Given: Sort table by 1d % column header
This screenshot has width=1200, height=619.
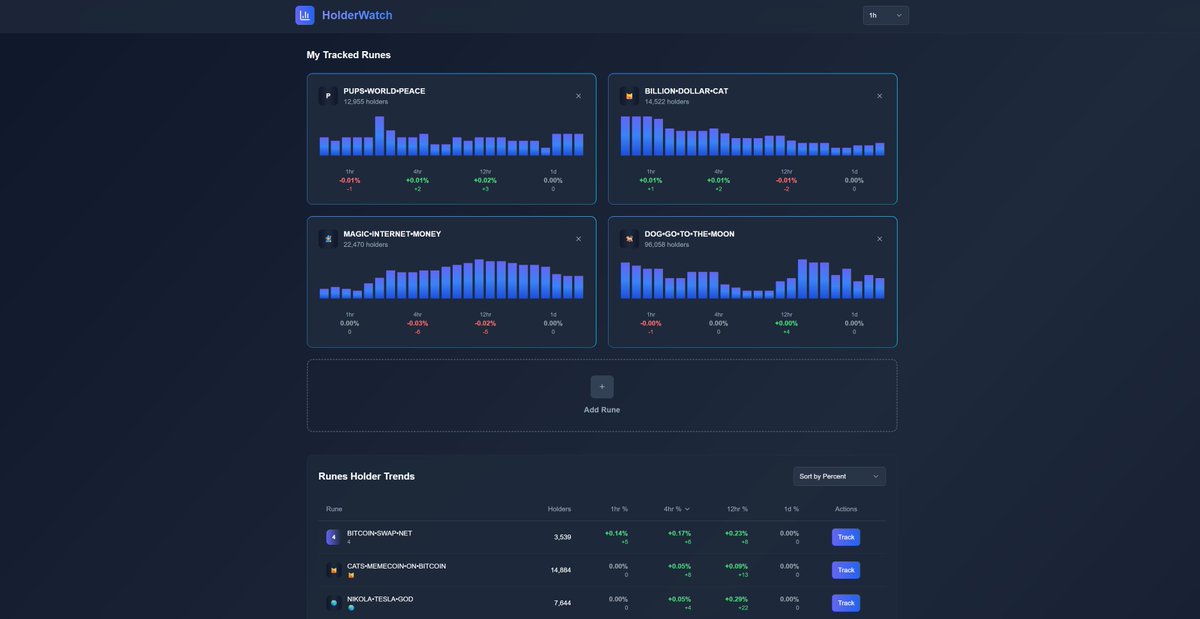Looking at the screenshot, I should 789,509.
